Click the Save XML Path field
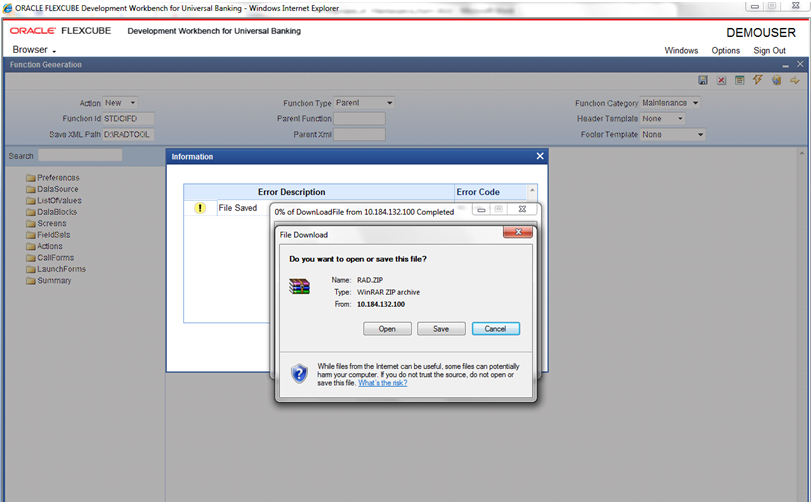811x502 pixels. click(128, 134)
